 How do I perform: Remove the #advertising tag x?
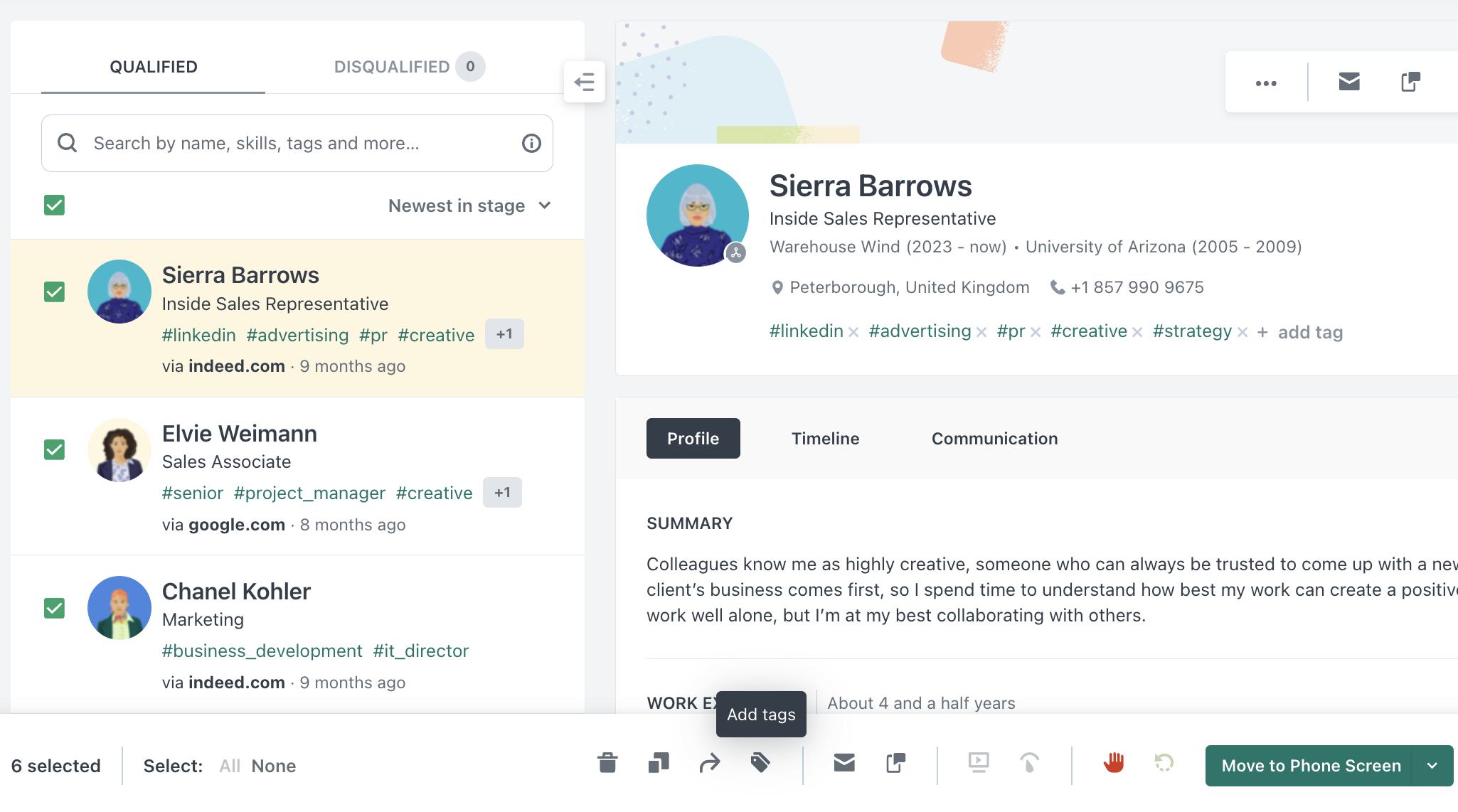click(981, 332)
